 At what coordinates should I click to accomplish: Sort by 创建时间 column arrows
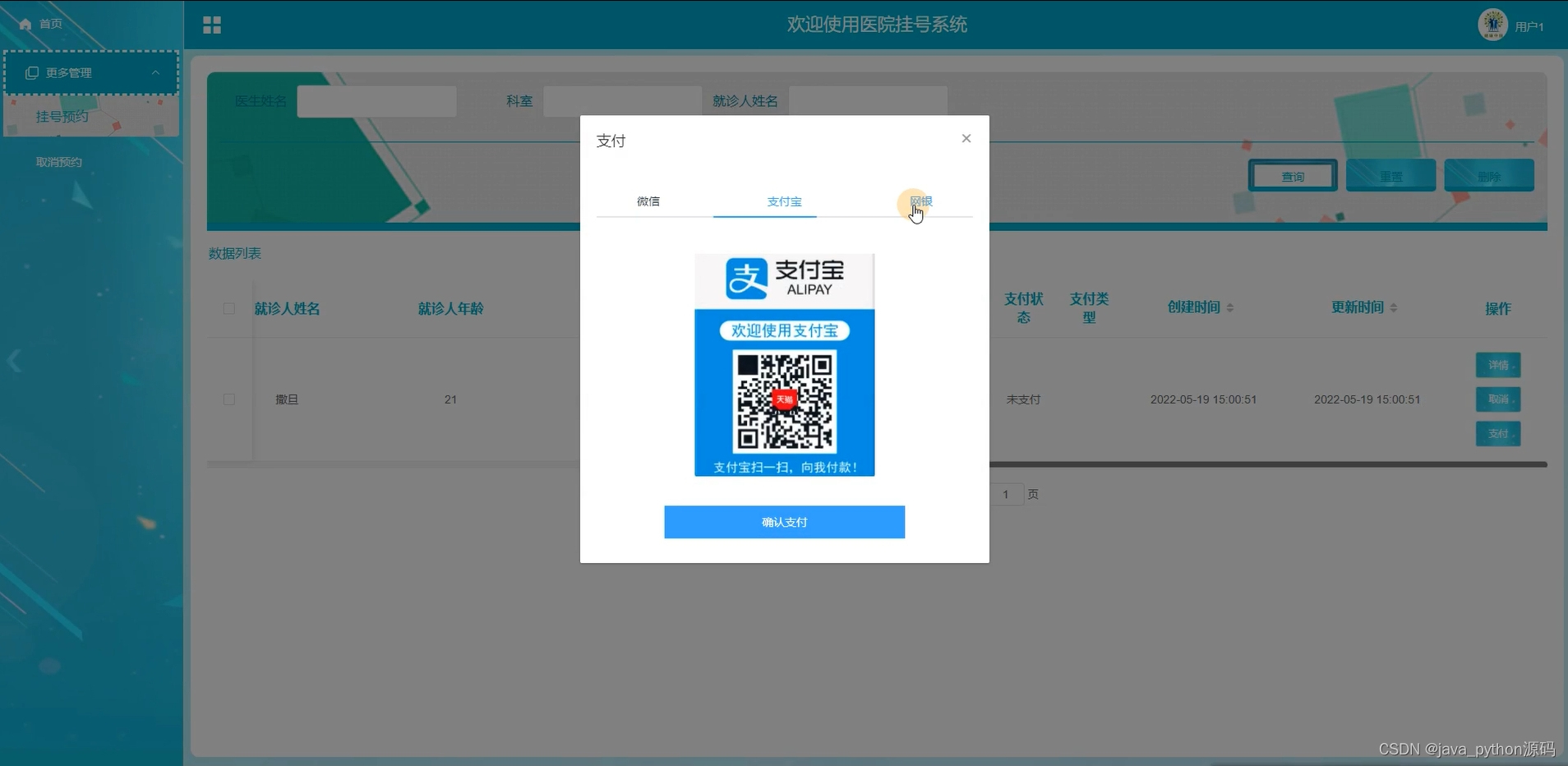pos(1230,307)
